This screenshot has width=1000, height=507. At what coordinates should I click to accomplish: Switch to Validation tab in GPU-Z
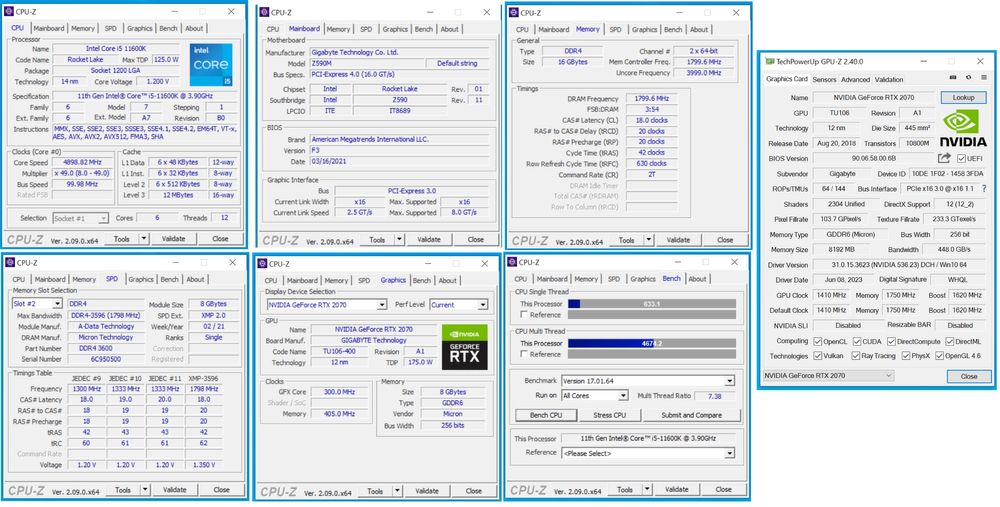point(888,80)
